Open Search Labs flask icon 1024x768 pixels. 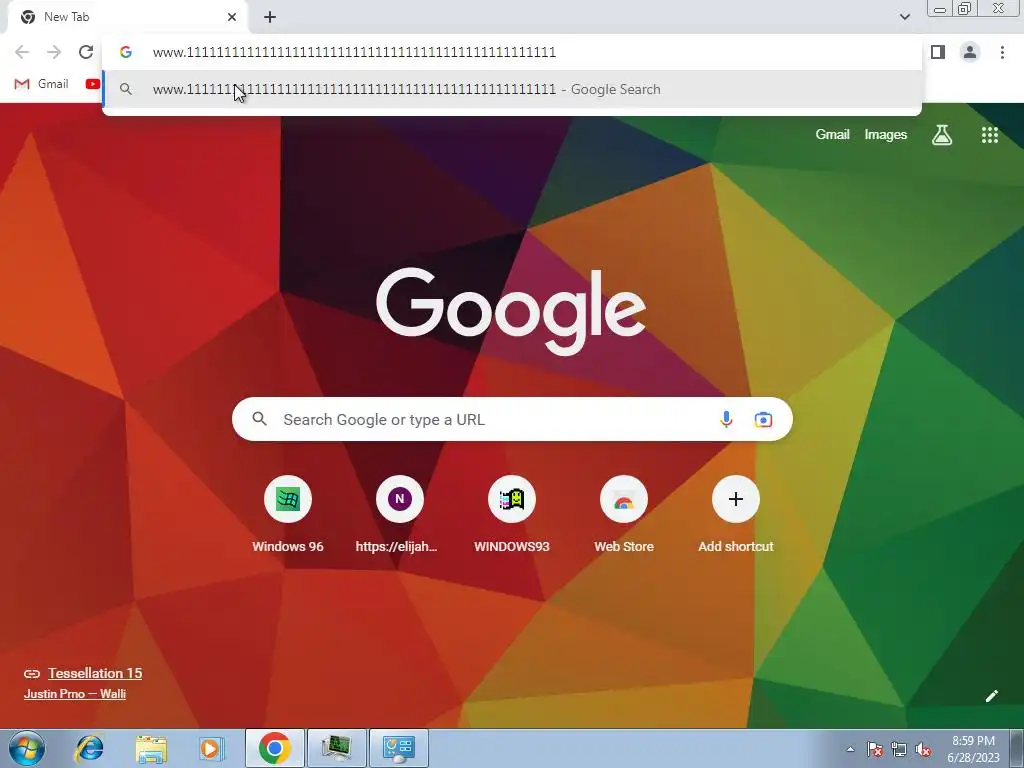click(x=942, y=135)
